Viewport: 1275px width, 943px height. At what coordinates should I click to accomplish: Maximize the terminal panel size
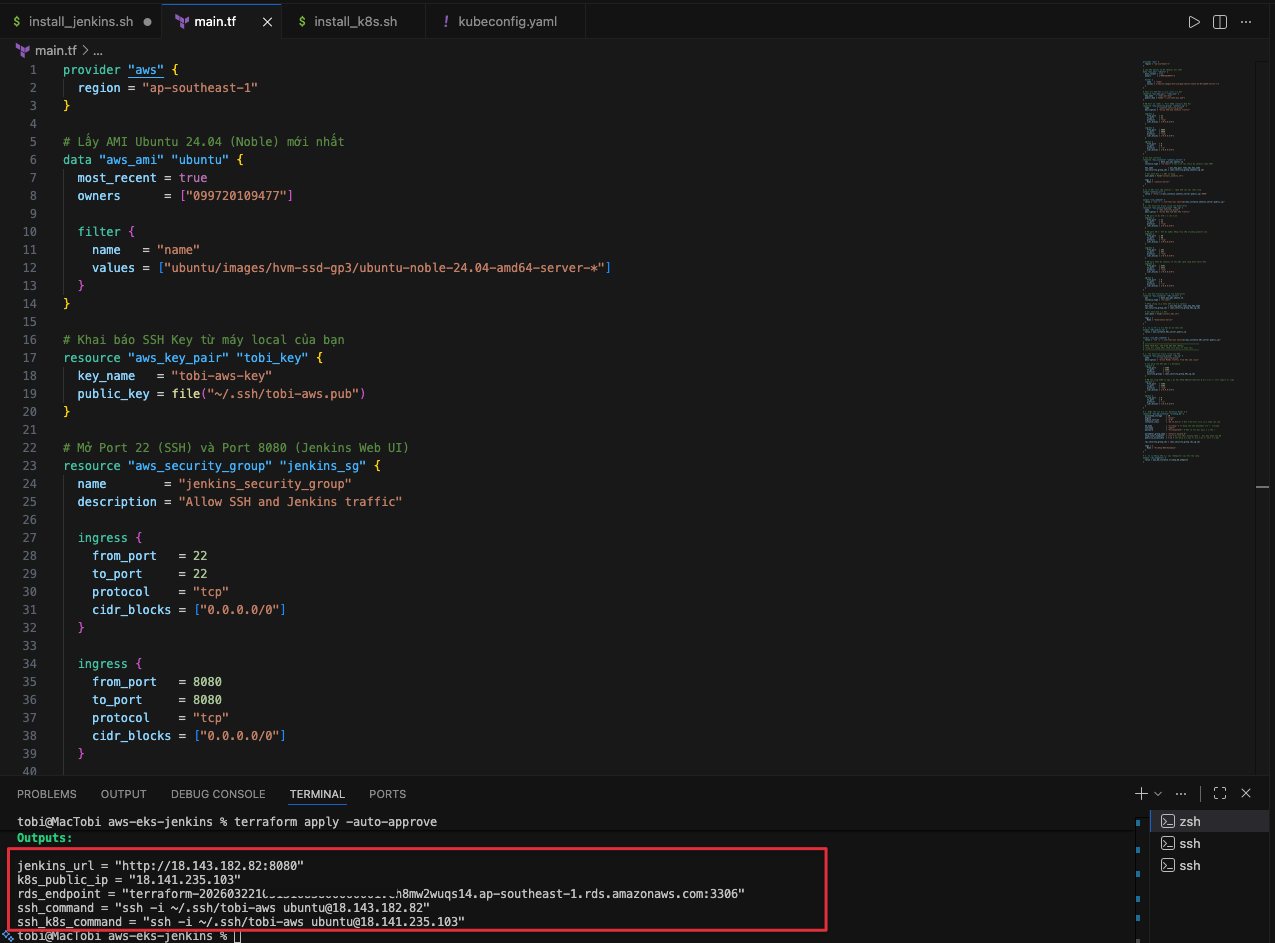tap(1220, 793)
